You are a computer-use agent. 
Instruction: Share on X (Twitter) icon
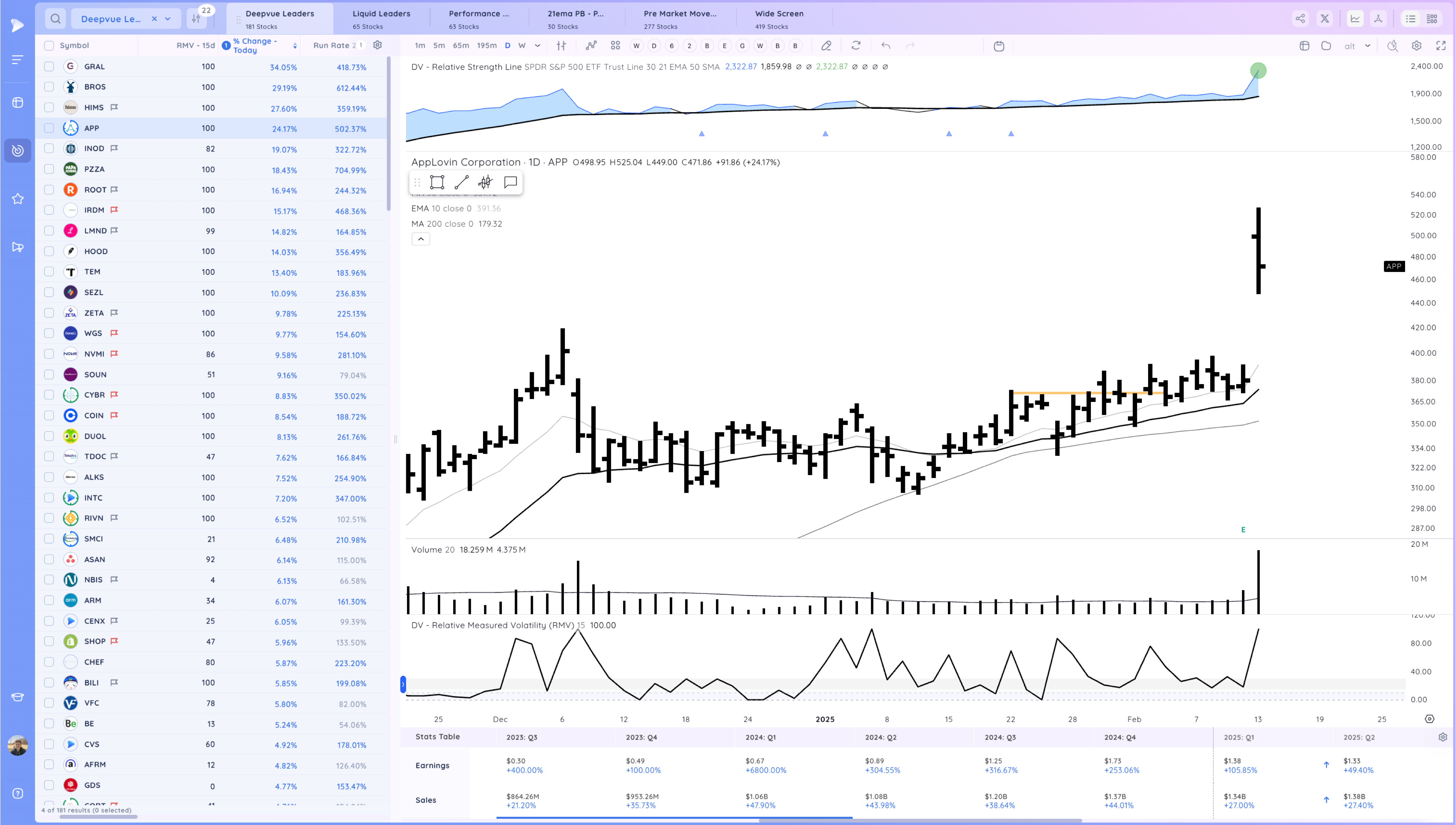point(1325,19)
